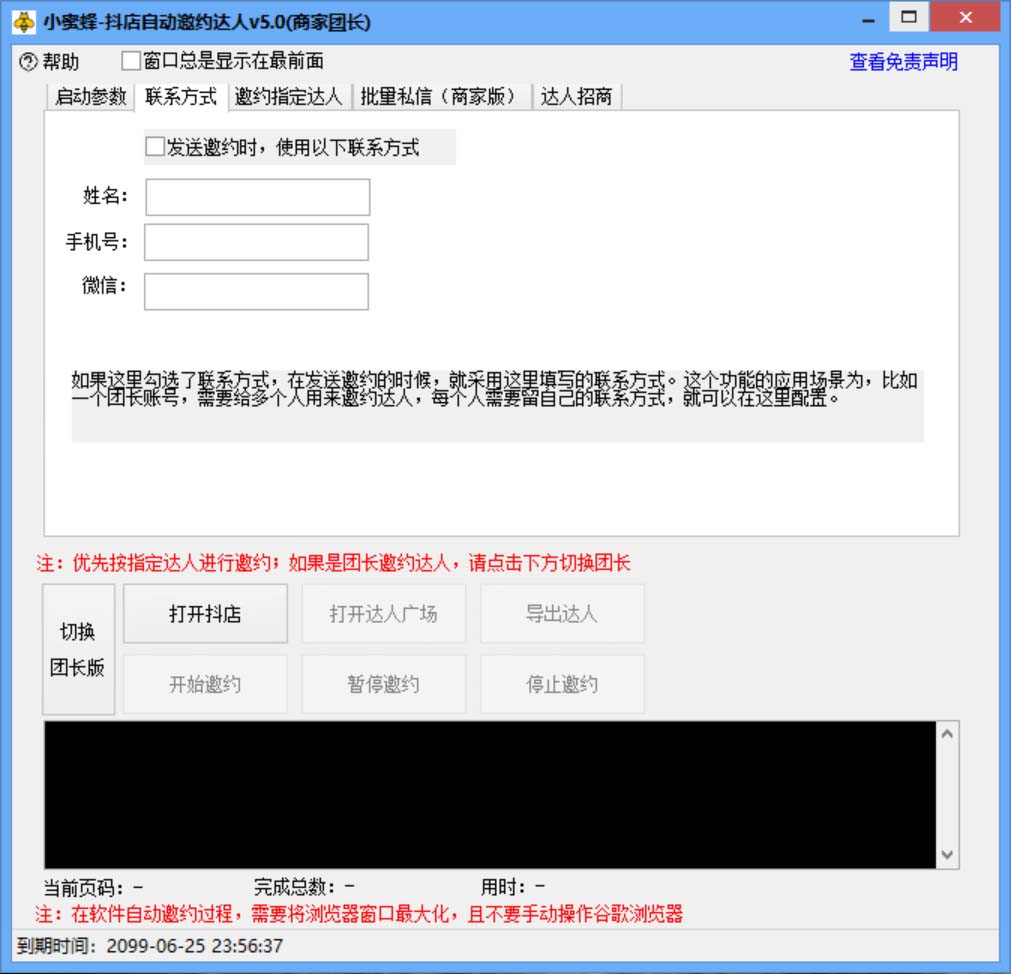Select the 批量私信（商家版） tab
The image size is (1011, 974).
[x=443, y=97]
